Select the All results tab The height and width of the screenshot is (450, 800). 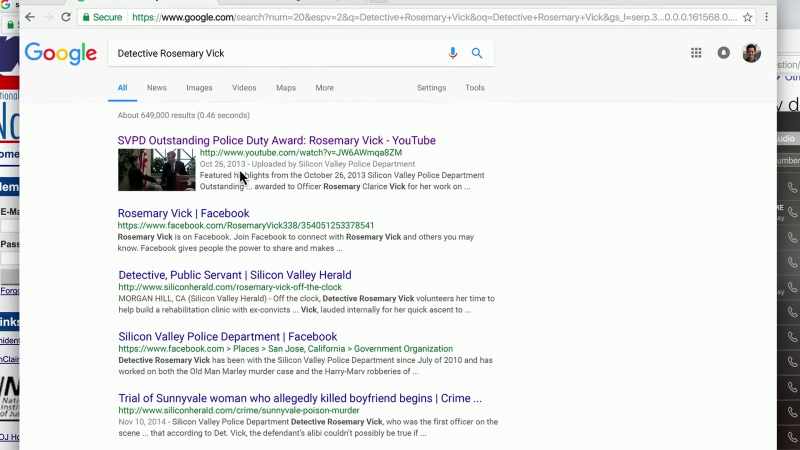coord(122,88)
